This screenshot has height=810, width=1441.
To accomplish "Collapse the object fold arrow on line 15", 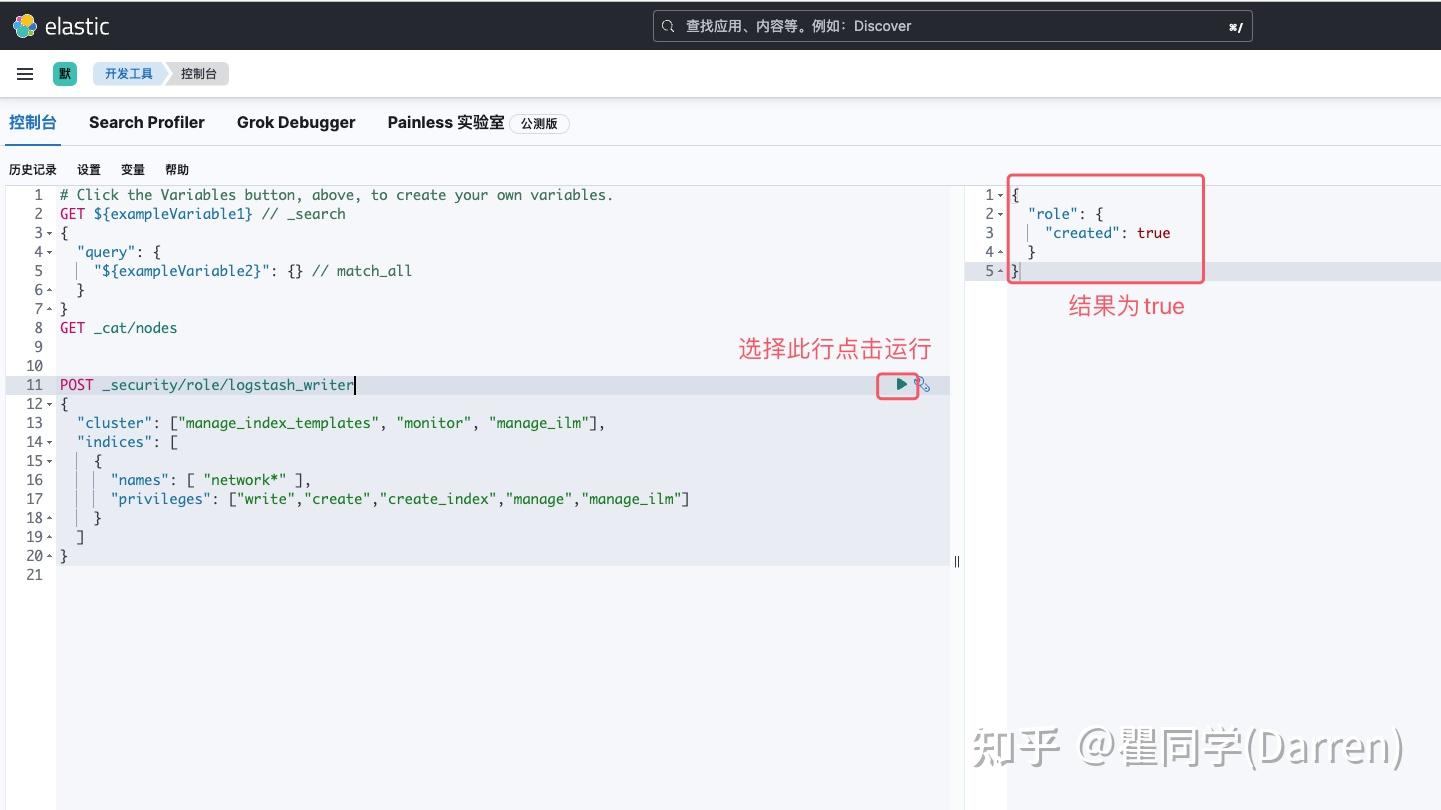I will [x=47, y=461].
